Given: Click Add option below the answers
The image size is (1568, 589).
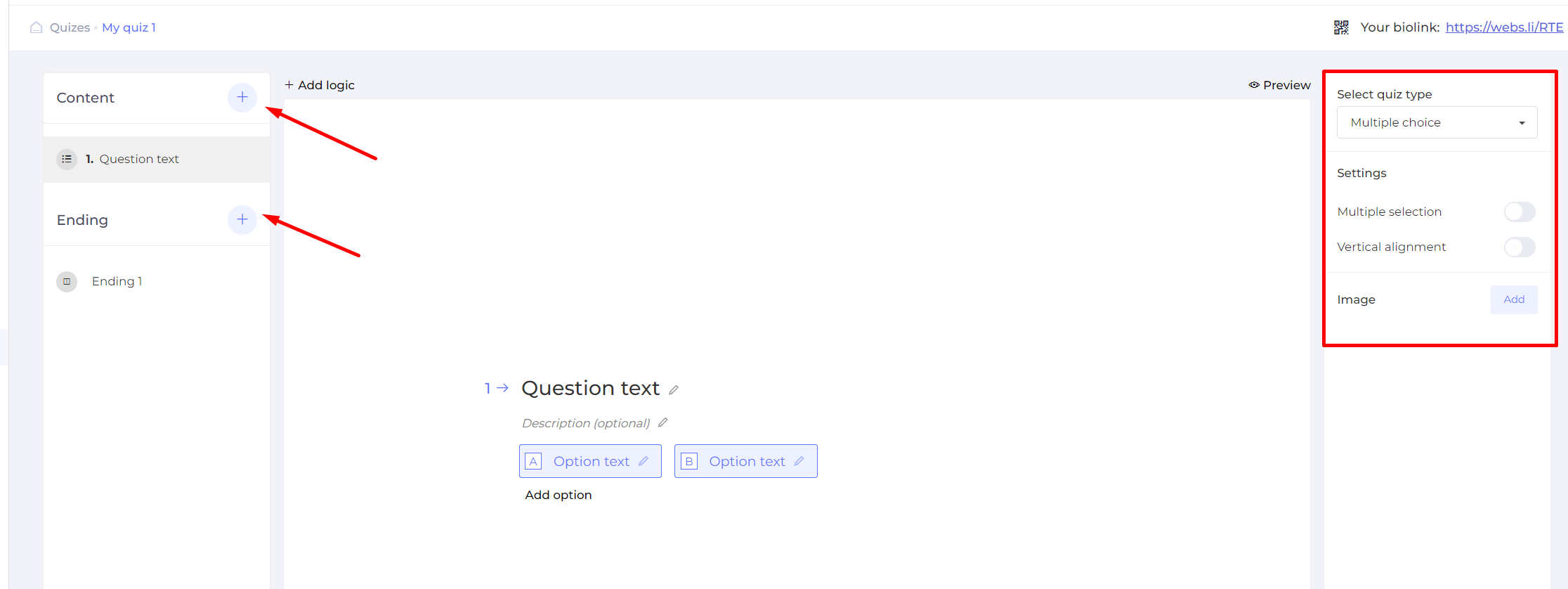Looking at the screenshot, I should point(558,495).
